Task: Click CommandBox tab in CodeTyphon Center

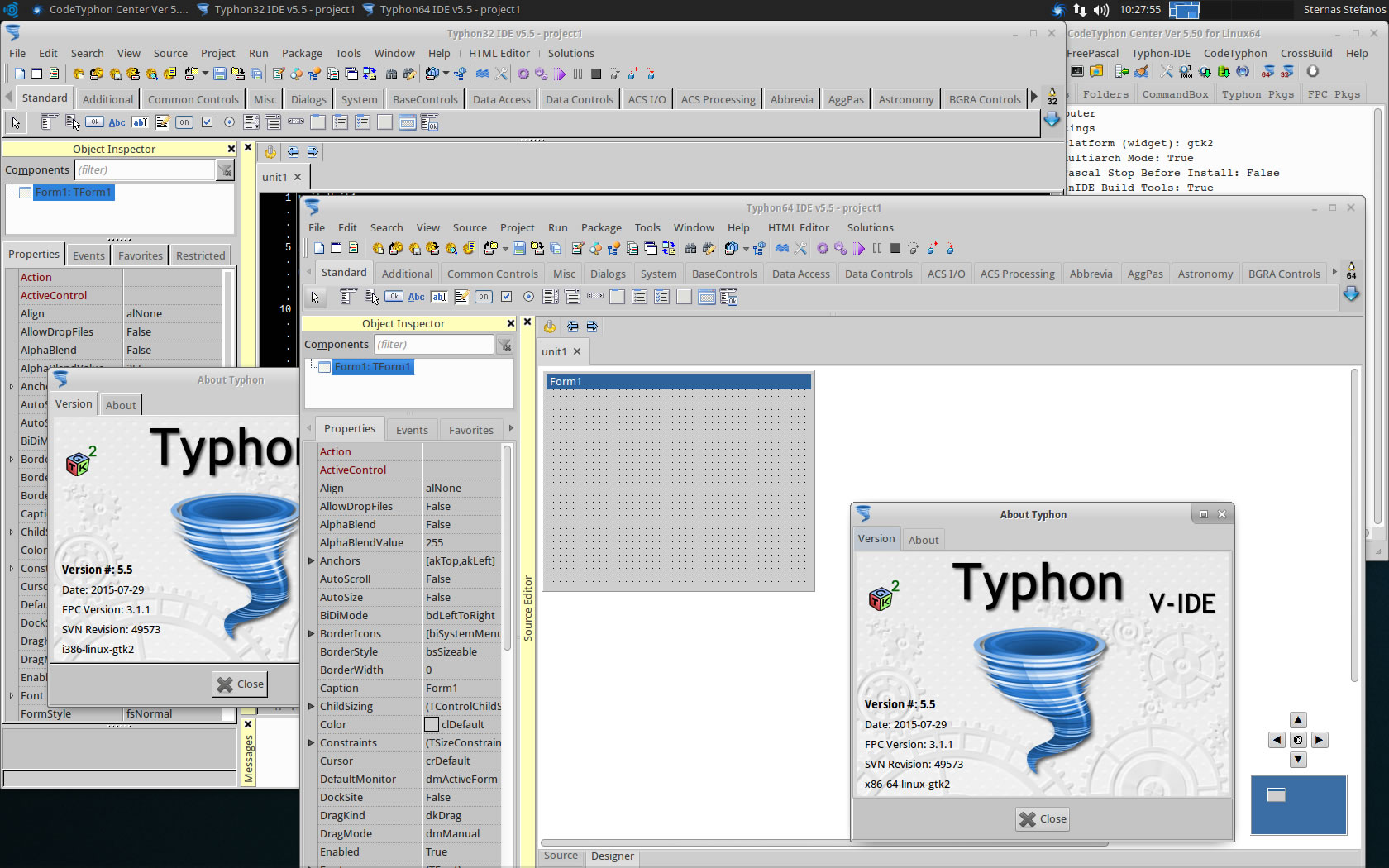Action: [1175, 94]
